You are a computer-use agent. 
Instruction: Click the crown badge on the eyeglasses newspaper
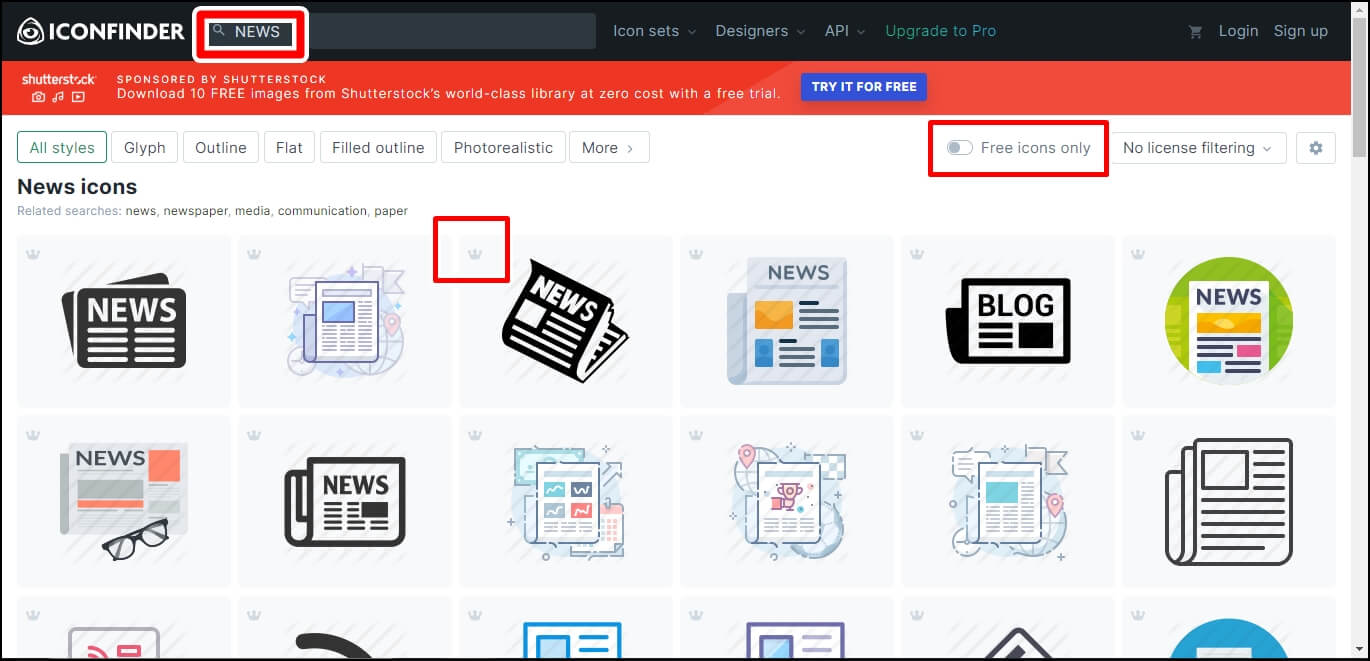tap(32, 435)
